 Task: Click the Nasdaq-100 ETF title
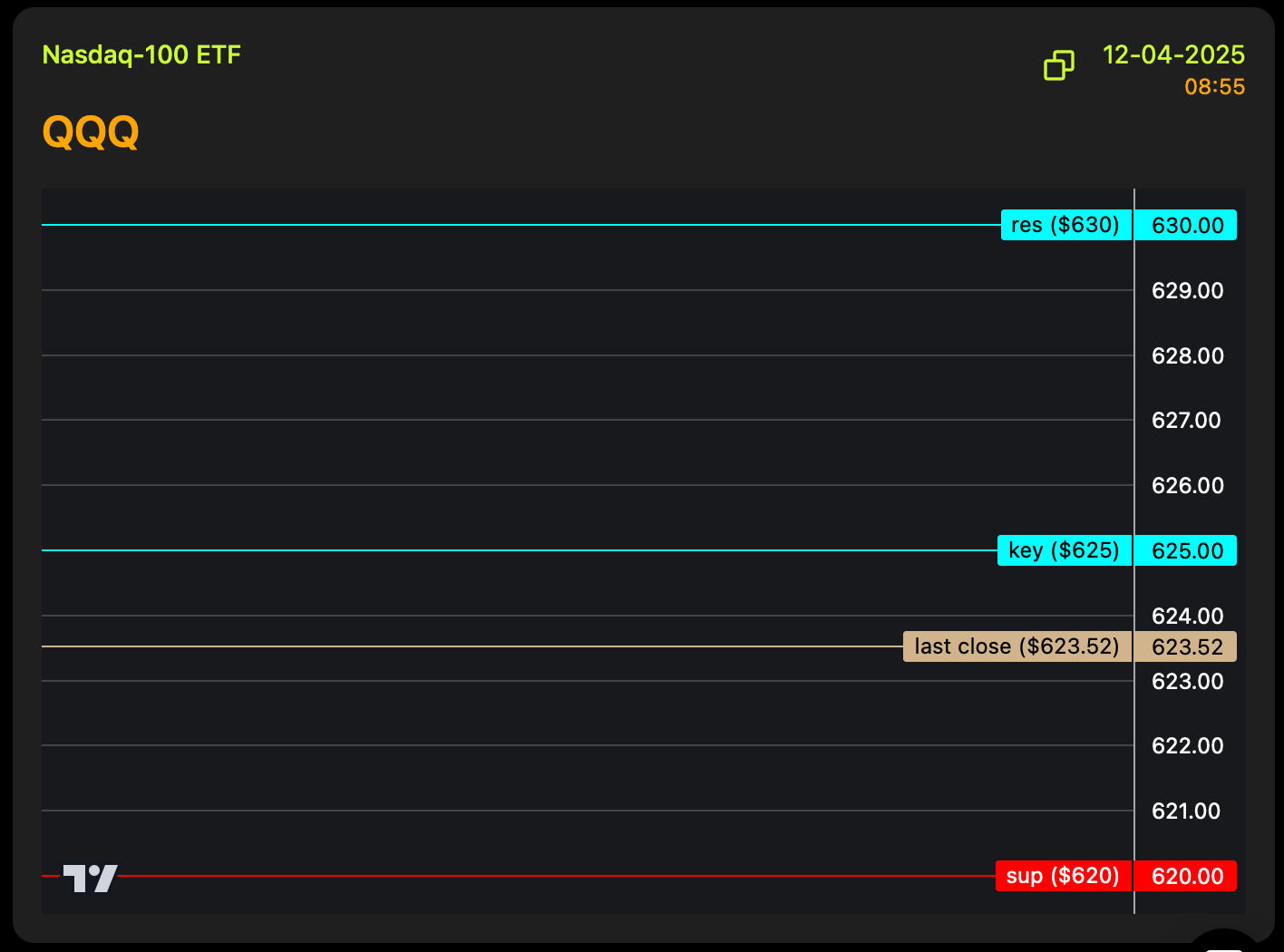pos(141,54)
